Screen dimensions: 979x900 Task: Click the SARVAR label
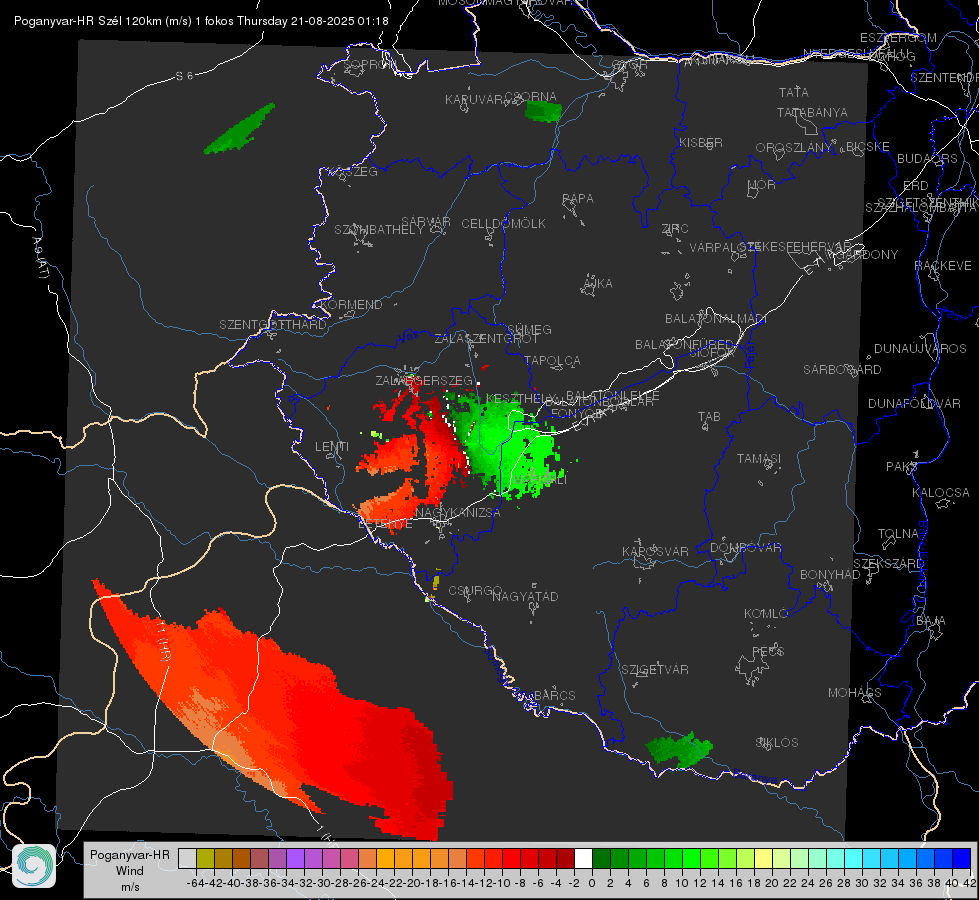(x=426, y=222)
